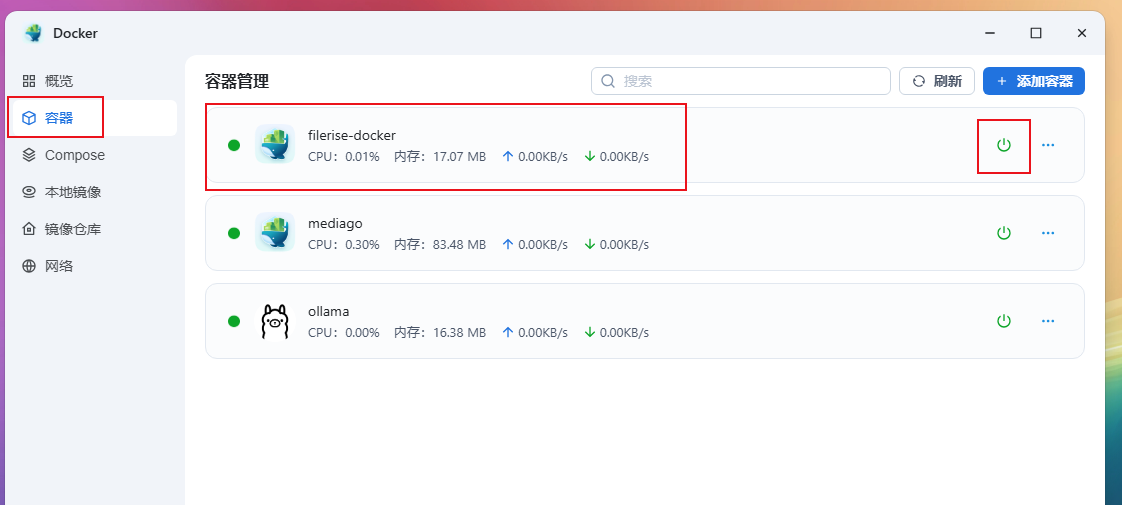Click the 刷新 refresh button

(x=937, y=81)
